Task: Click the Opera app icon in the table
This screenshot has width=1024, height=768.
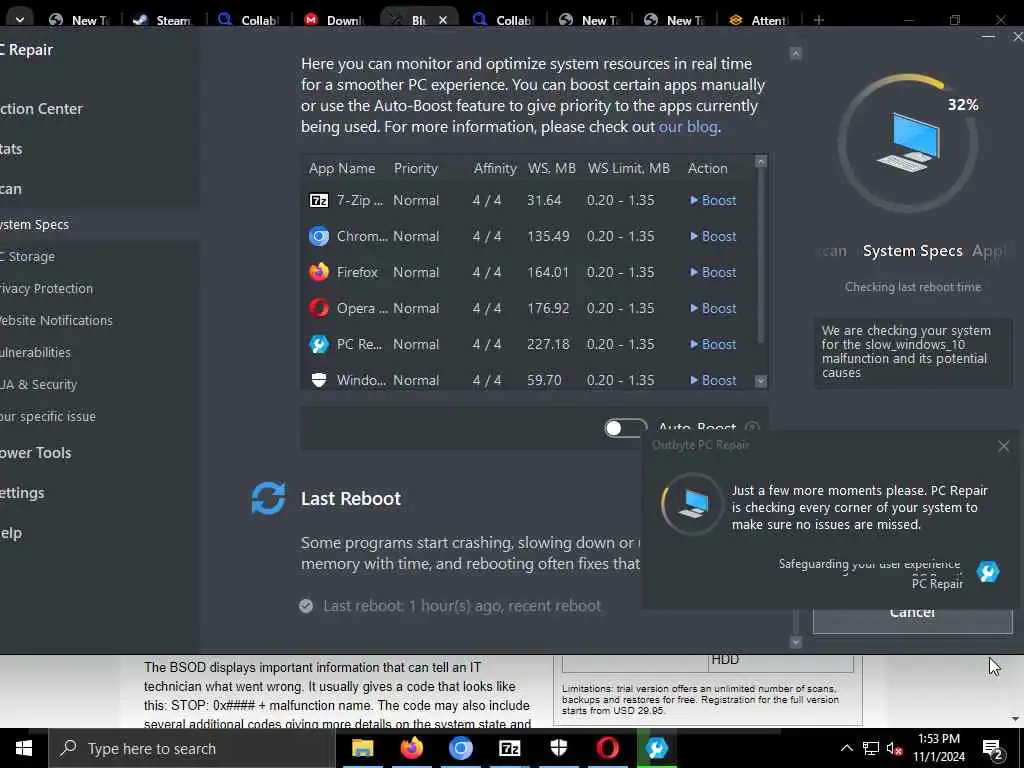Action: click(x=319, y=308)
